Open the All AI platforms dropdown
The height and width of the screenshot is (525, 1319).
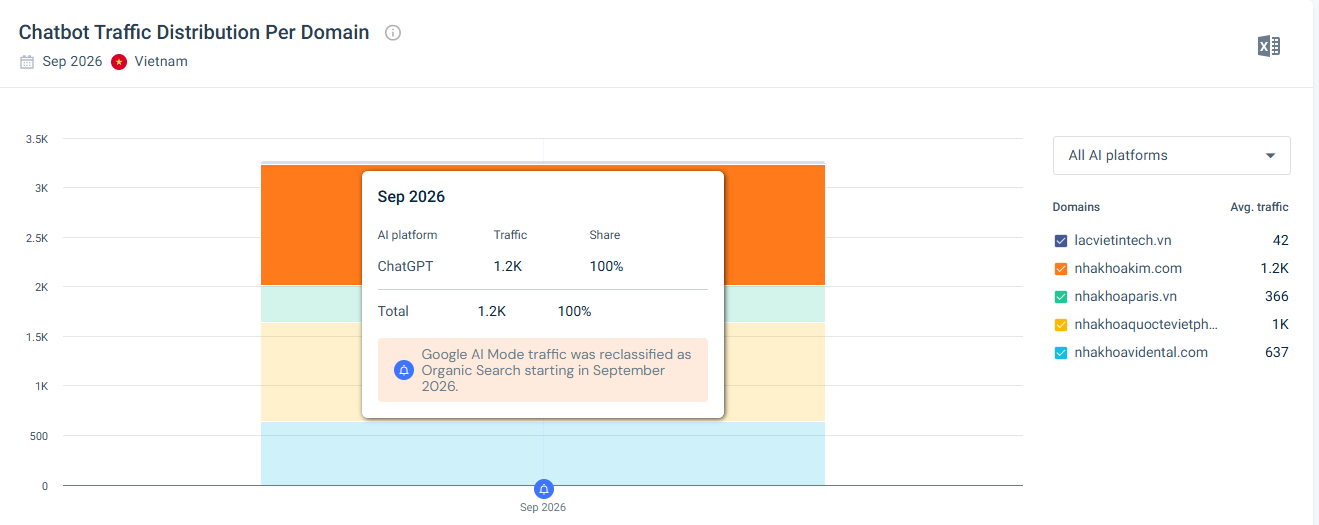coord(1171,155)
